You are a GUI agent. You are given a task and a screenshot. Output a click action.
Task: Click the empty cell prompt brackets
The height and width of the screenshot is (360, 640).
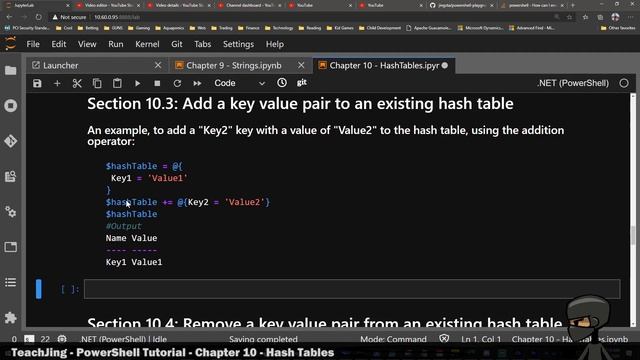tap(69, 289)
